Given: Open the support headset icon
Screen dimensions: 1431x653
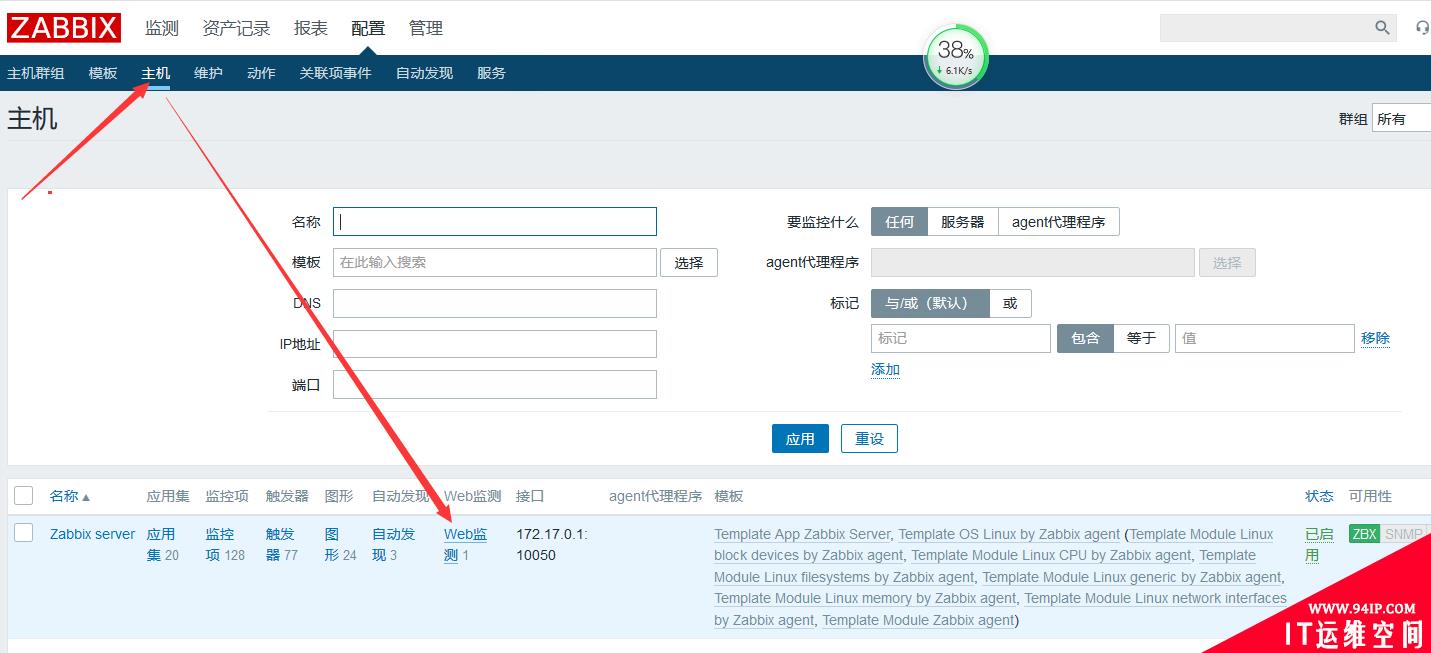Looking at the screenshot, I should (x=1423, y=28).
